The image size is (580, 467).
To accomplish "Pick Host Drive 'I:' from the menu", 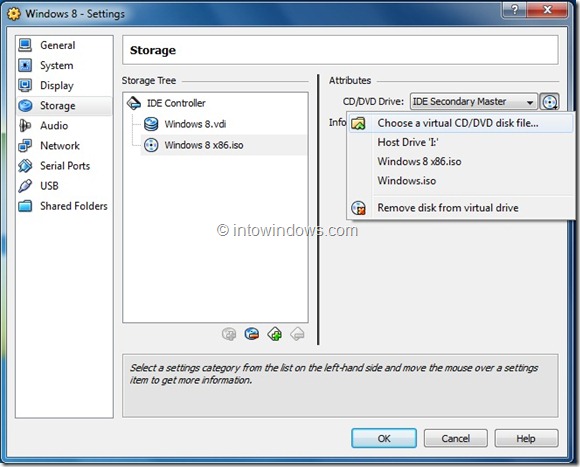I will [x=461, y=142].
